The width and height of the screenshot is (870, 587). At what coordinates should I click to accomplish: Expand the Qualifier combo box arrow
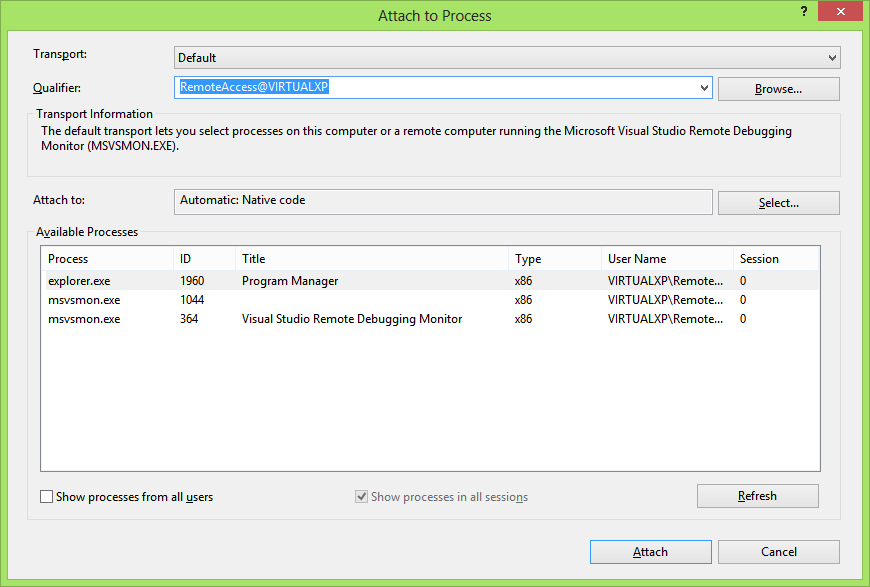coord(704,88)
